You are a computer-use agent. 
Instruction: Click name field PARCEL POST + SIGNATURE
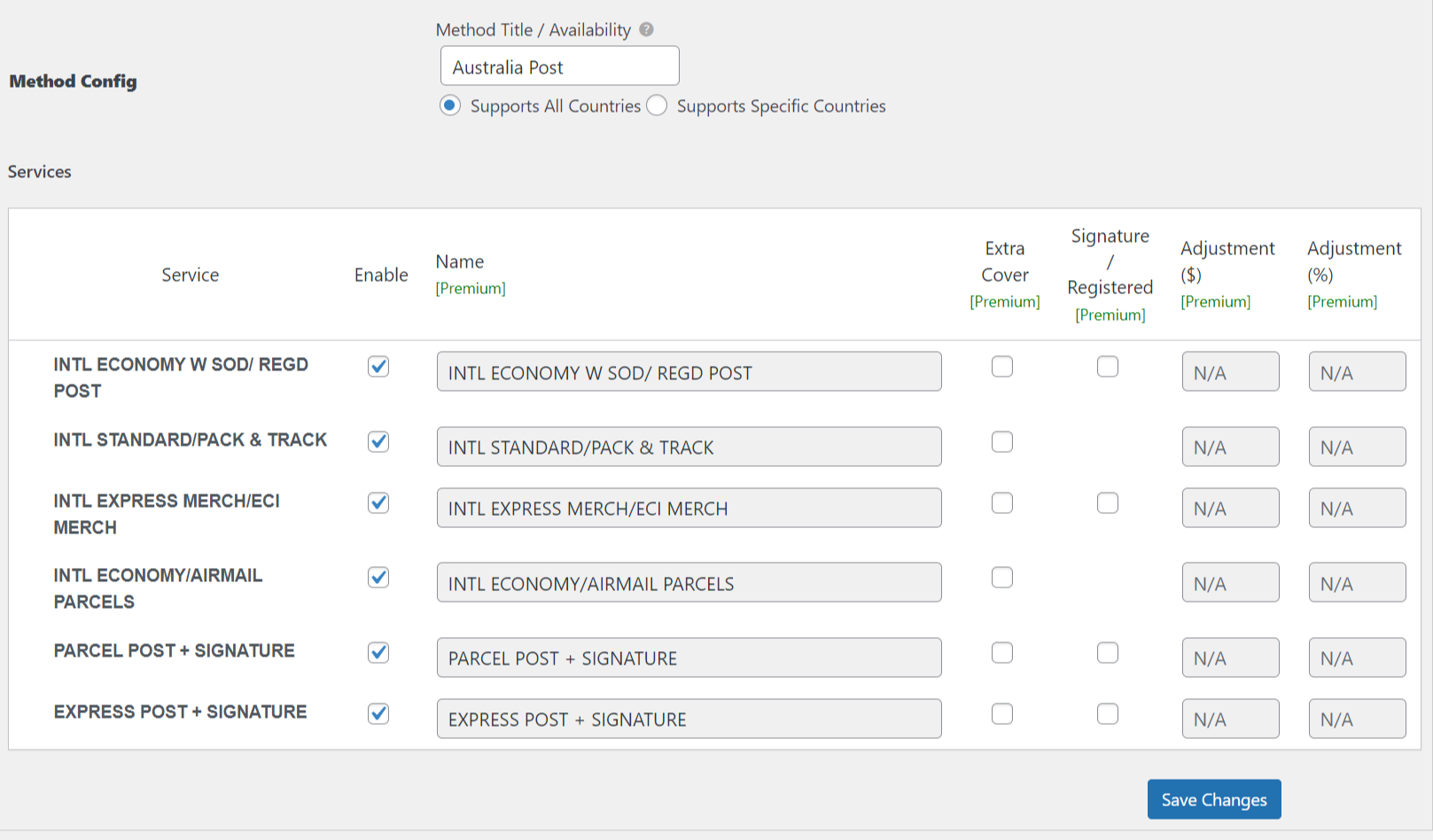689,657
